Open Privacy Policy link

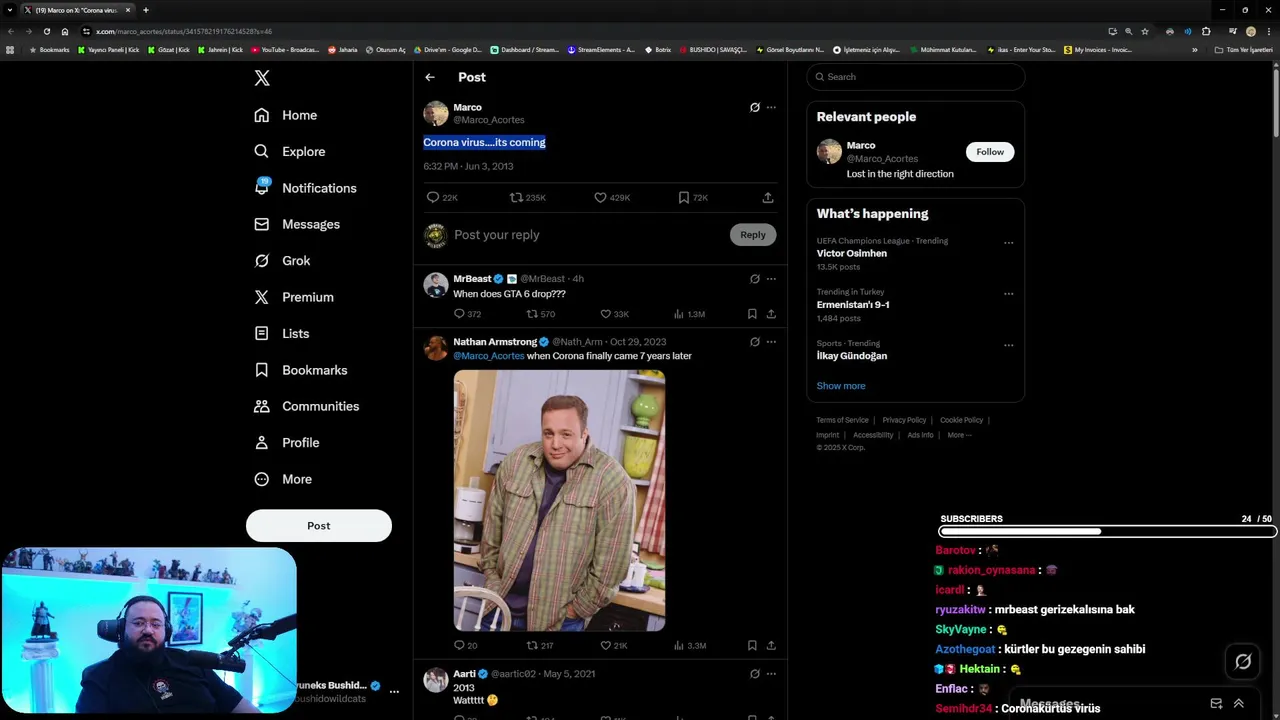click(904, 420)
